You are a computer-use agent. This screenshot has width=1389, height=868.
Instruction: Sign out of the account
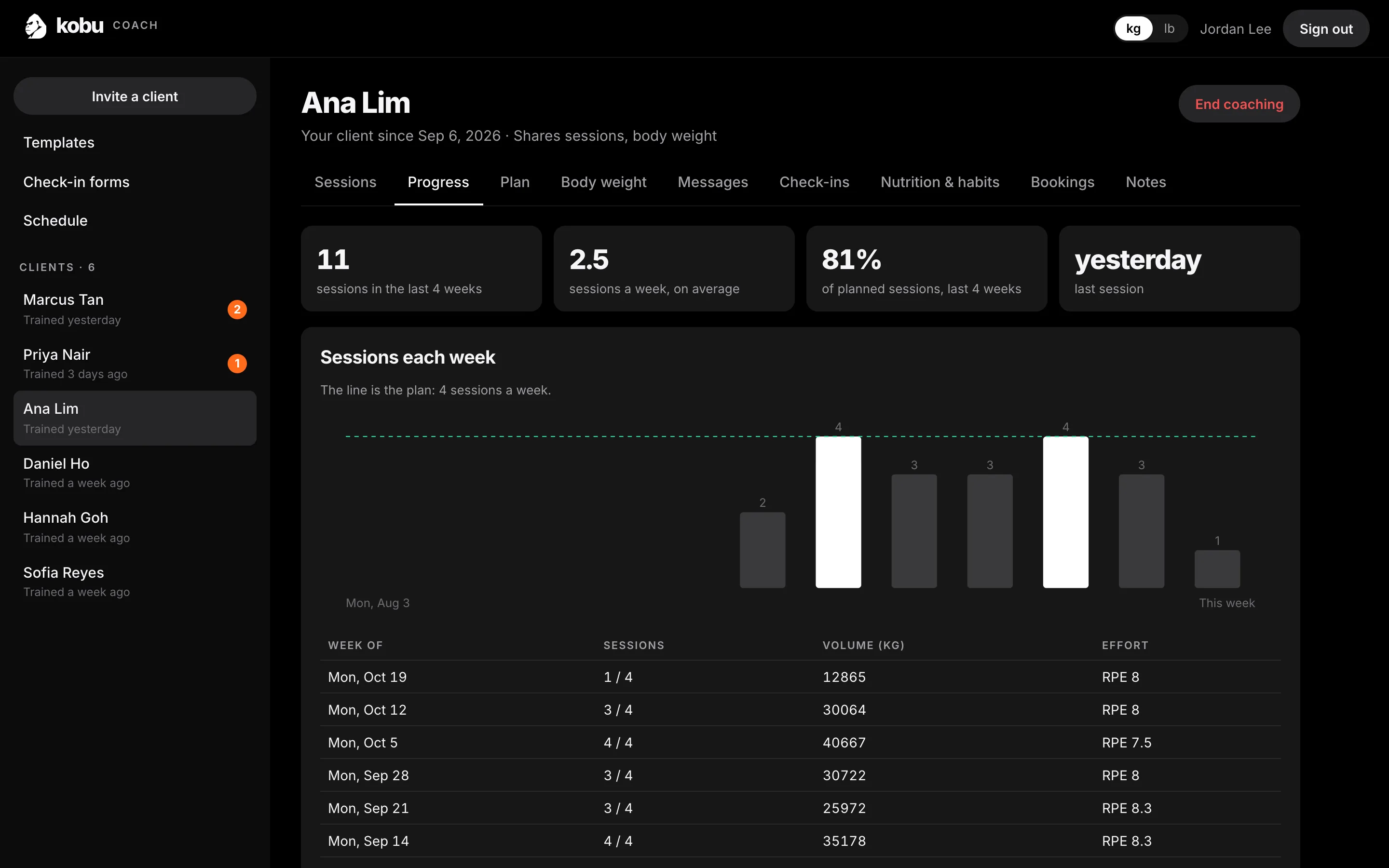tap(1326, 29)
